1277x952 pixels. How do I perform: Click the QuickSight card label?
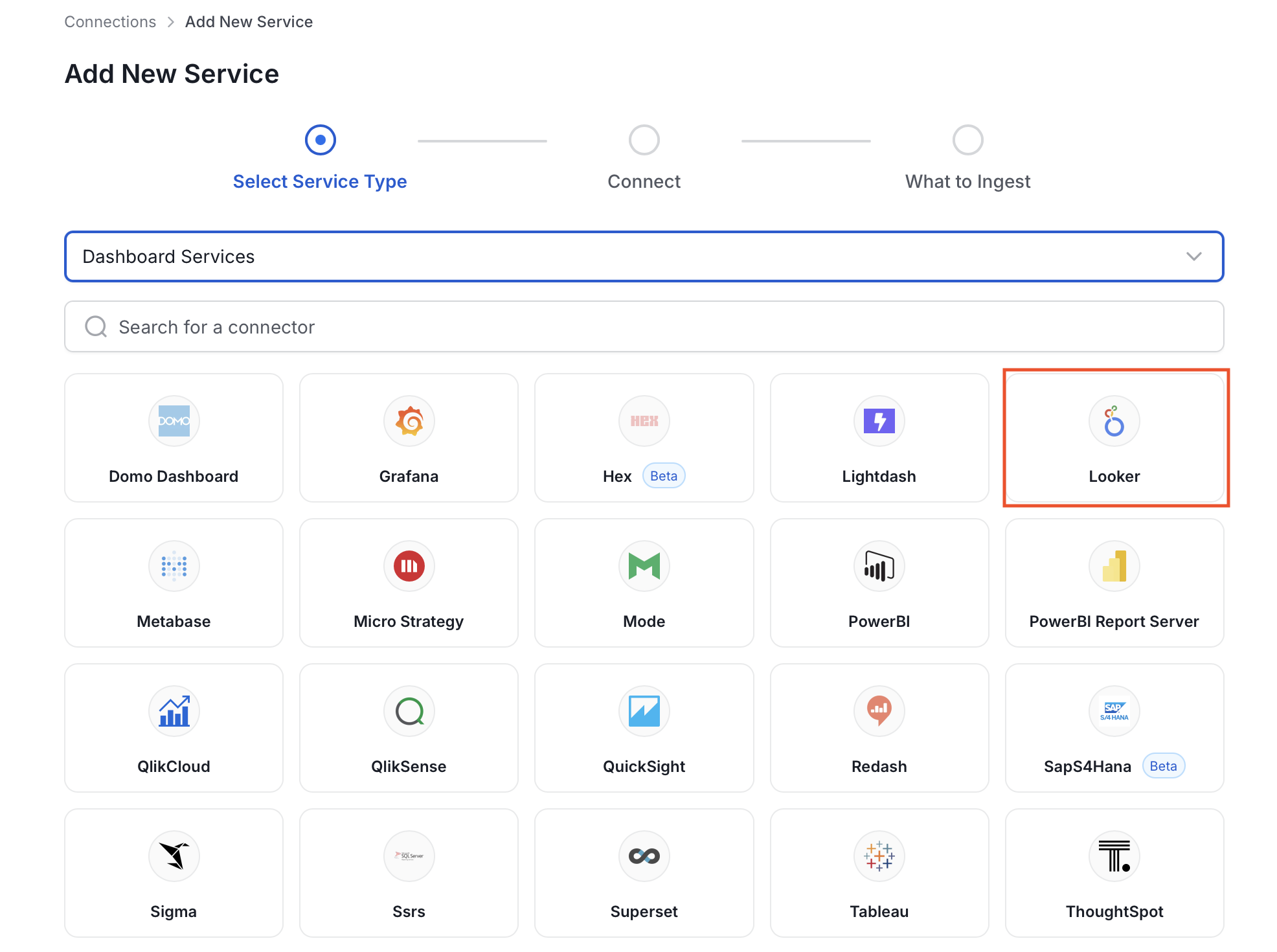tap(644, 767)
